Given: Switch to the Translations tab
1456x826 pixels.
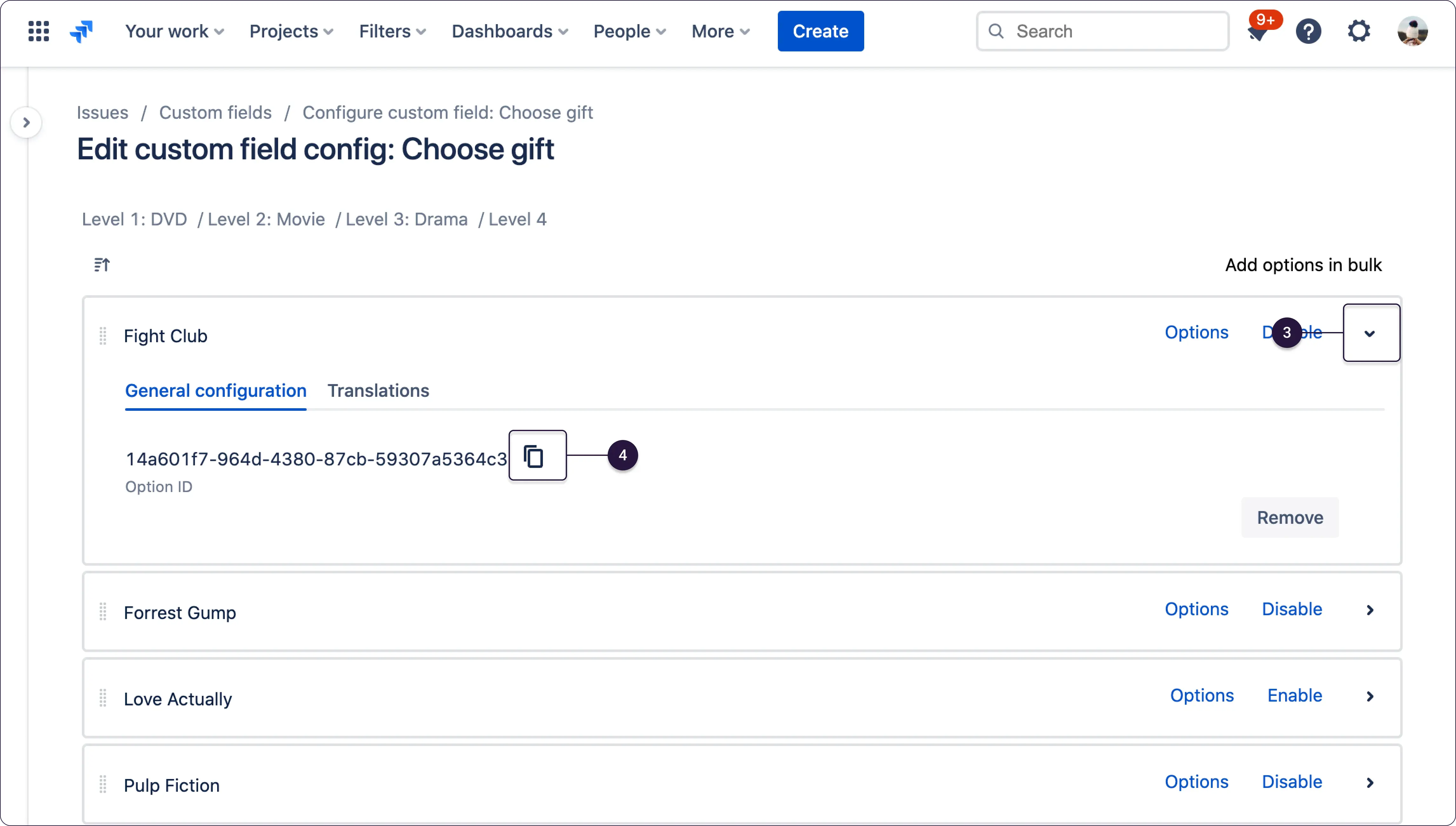Looking at the screenshot, I should [378, 390].
